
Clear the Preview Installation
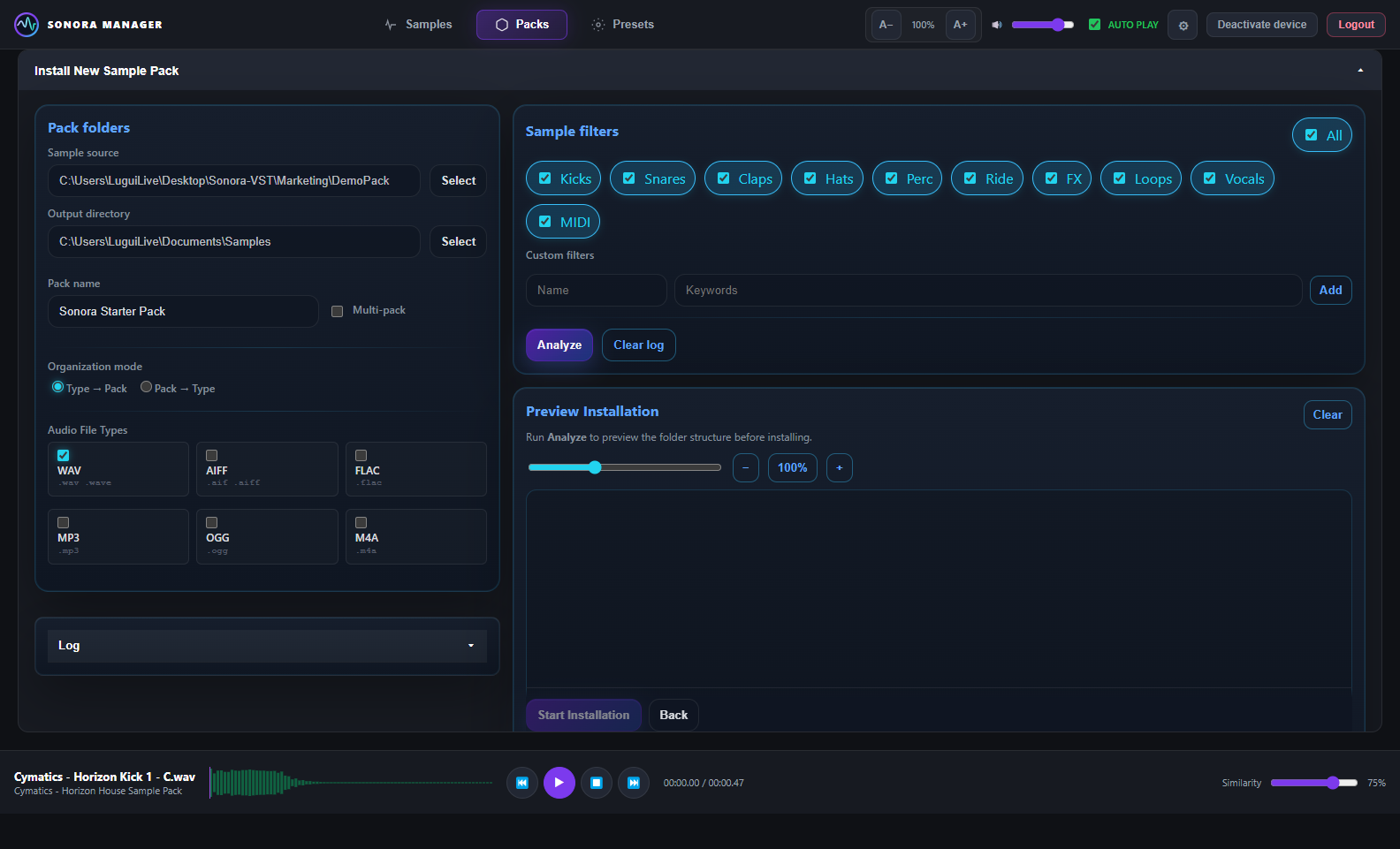[1328, 414]
